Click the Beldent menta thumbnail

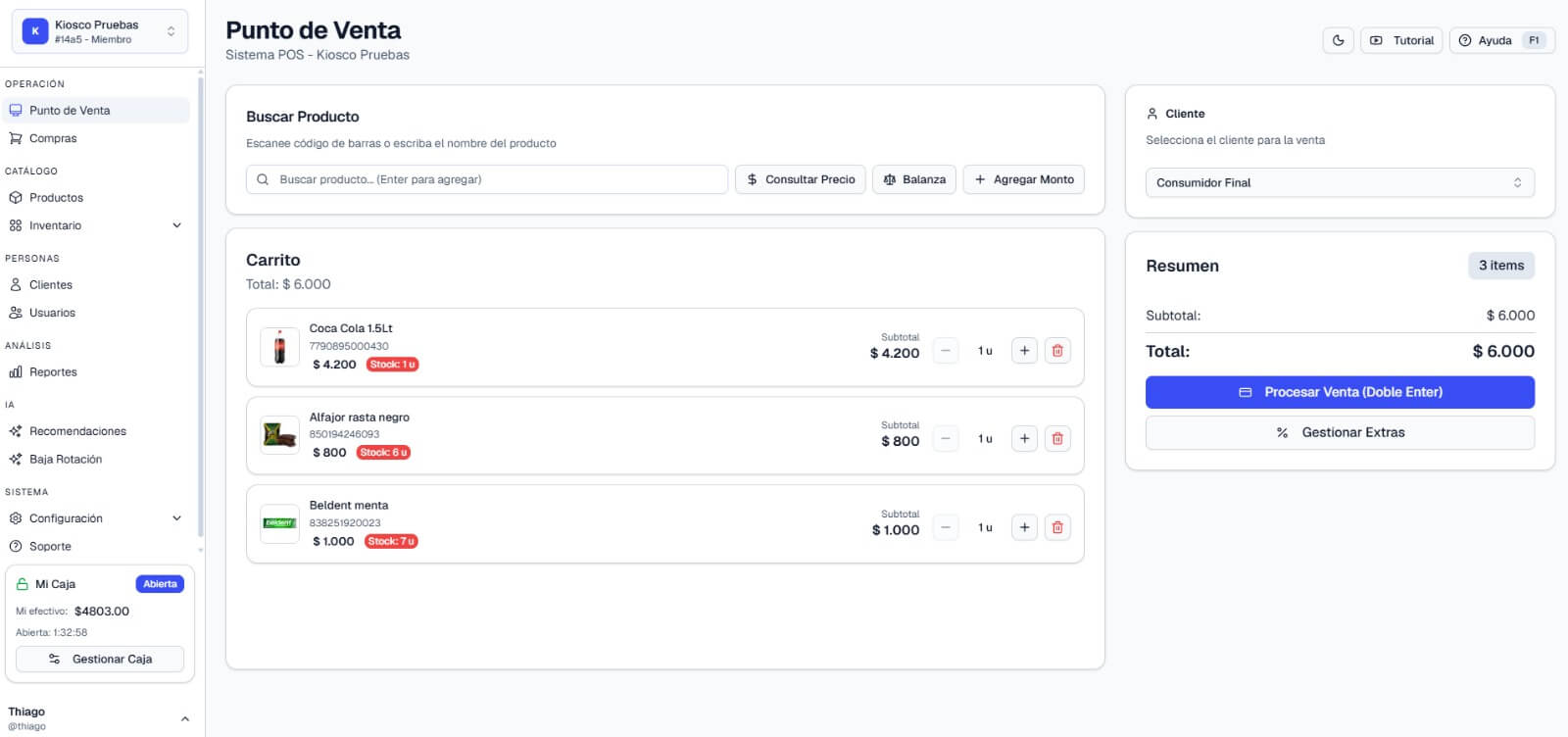coord(279,524)
